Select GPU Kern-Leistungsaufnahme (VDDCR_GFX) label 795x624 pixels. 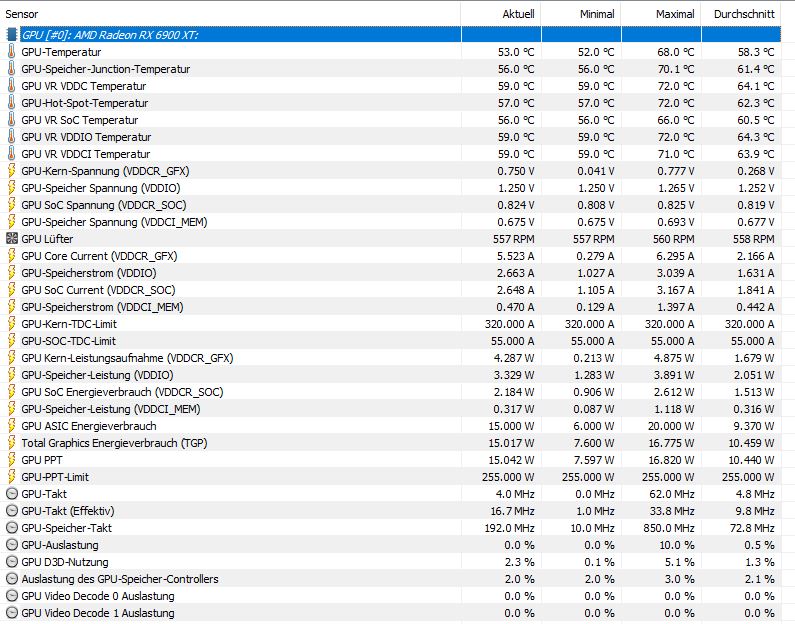(x=127, y=358)
